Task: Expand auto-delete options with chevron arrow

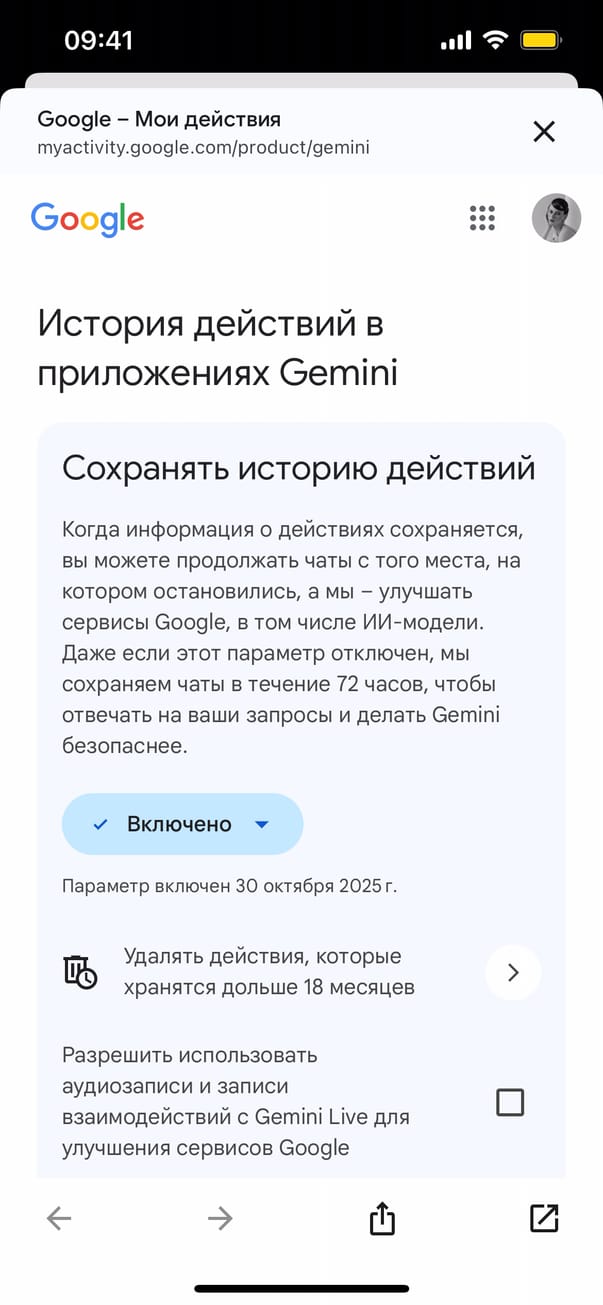Action: tap(513, 972)
